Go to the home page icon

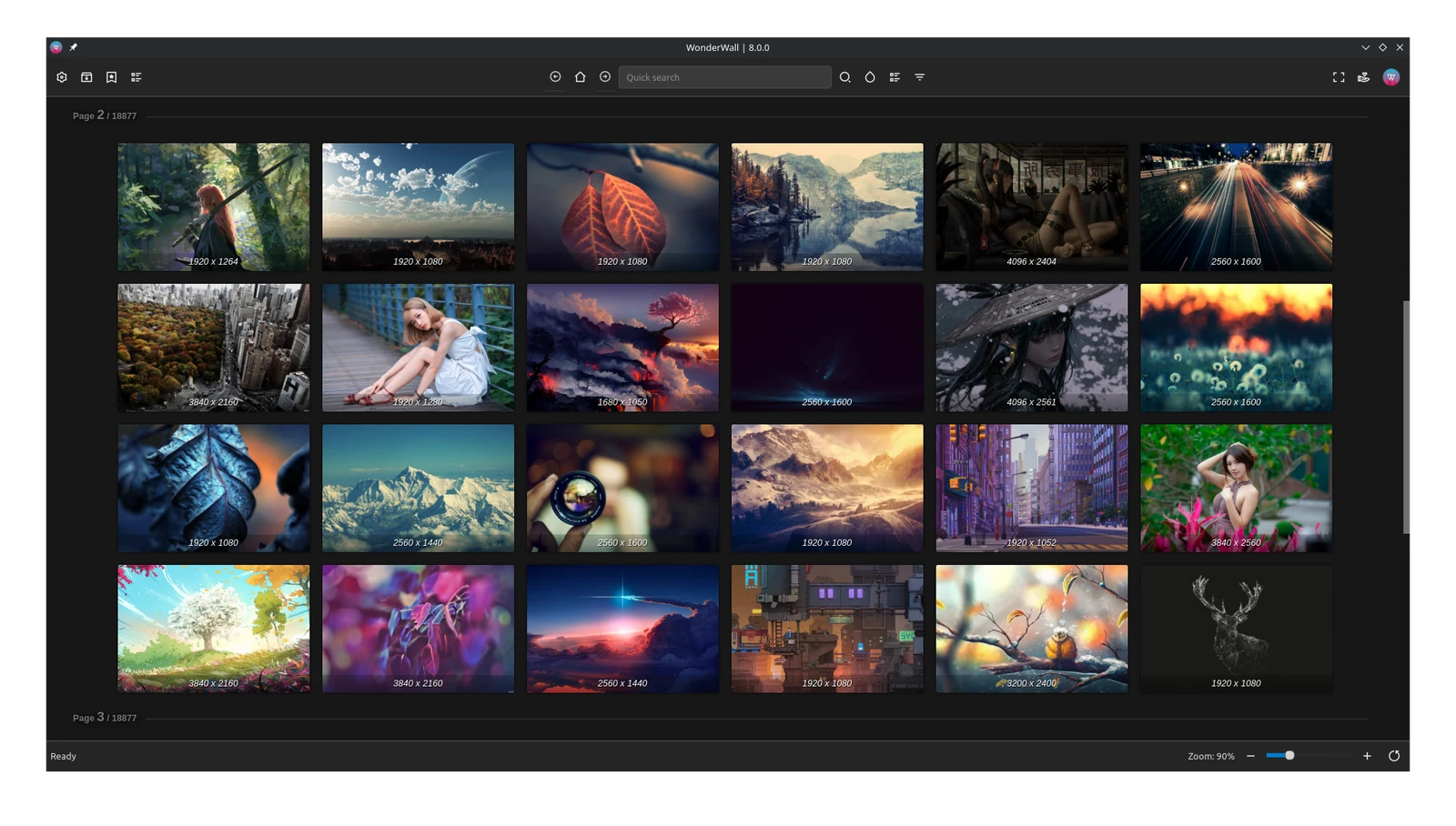(x=580, y=77)
